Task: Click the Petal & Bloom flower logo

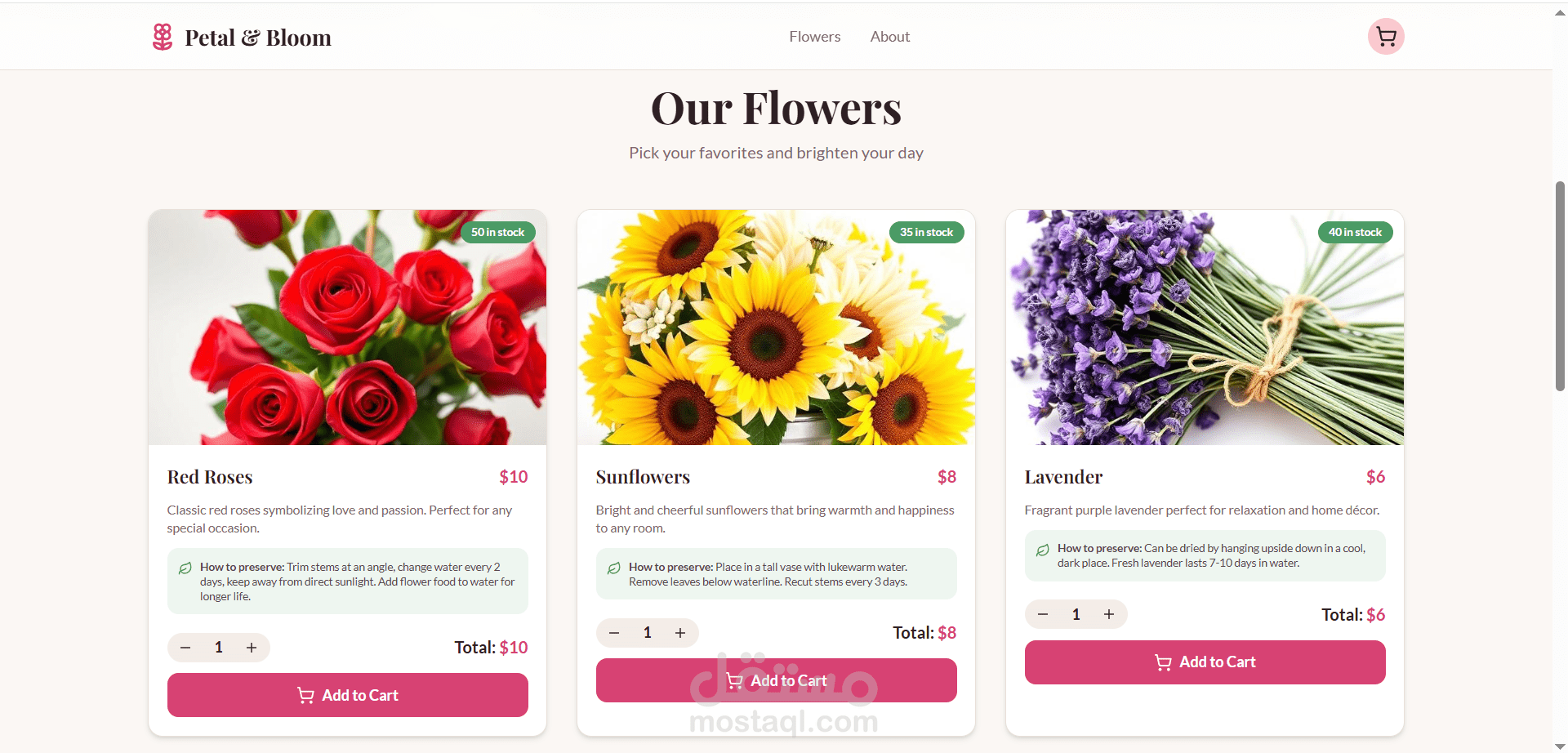Action: [163, 37]
